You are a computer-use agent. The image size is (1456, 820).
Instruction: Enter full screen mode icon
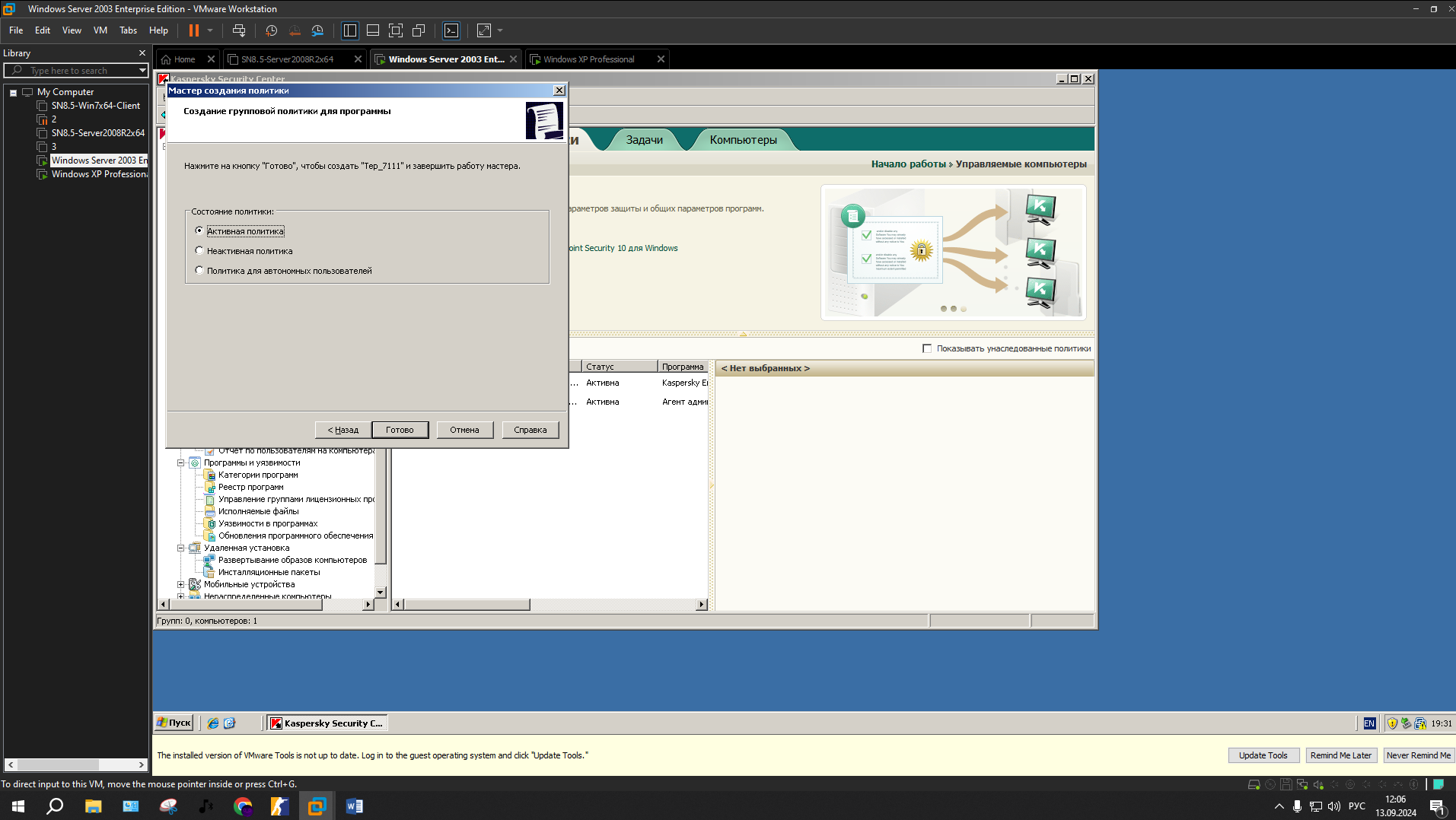396,30
